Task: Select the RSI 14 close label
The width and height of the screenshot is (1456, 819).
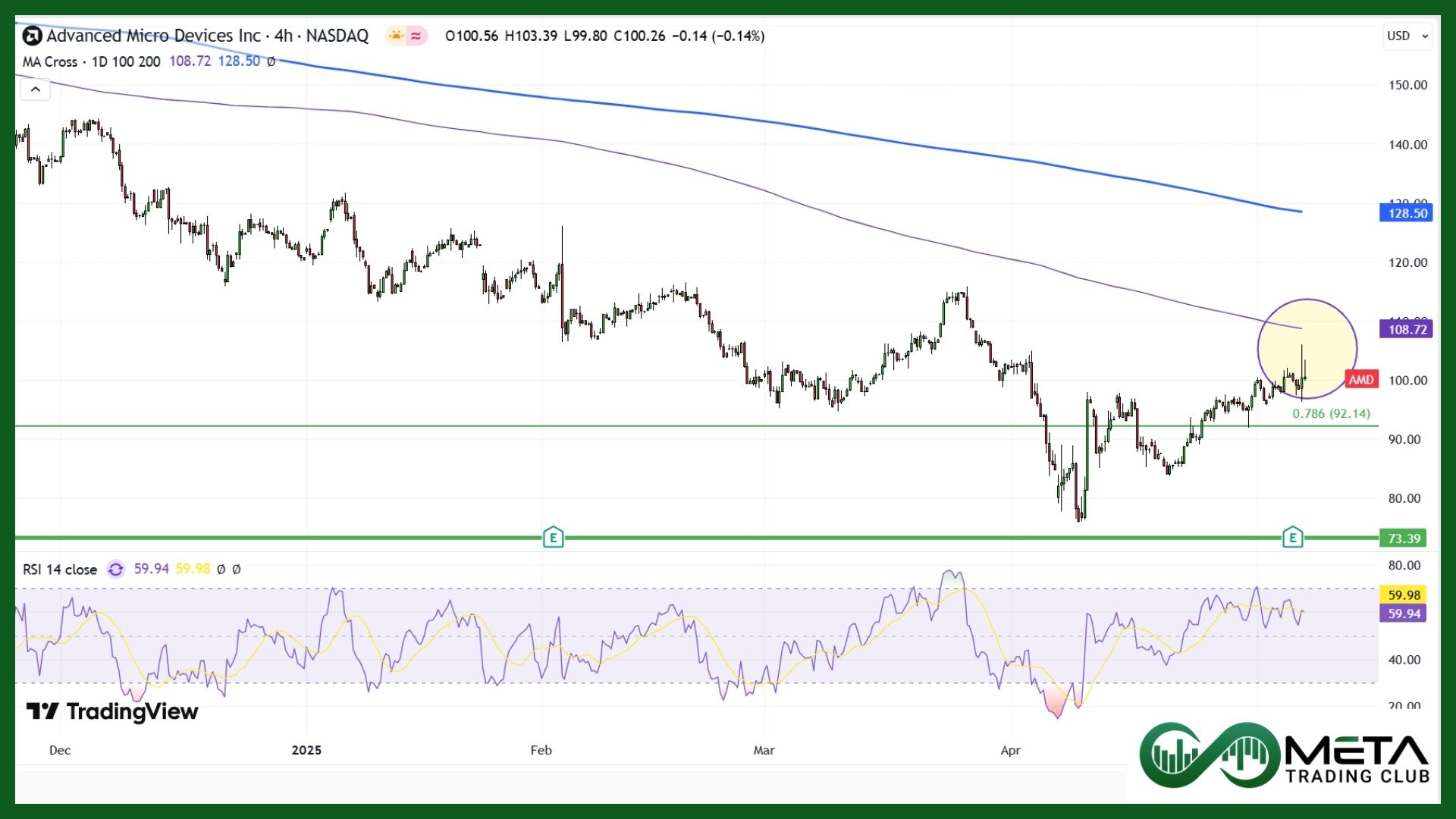Action: [x=60, y=570]
